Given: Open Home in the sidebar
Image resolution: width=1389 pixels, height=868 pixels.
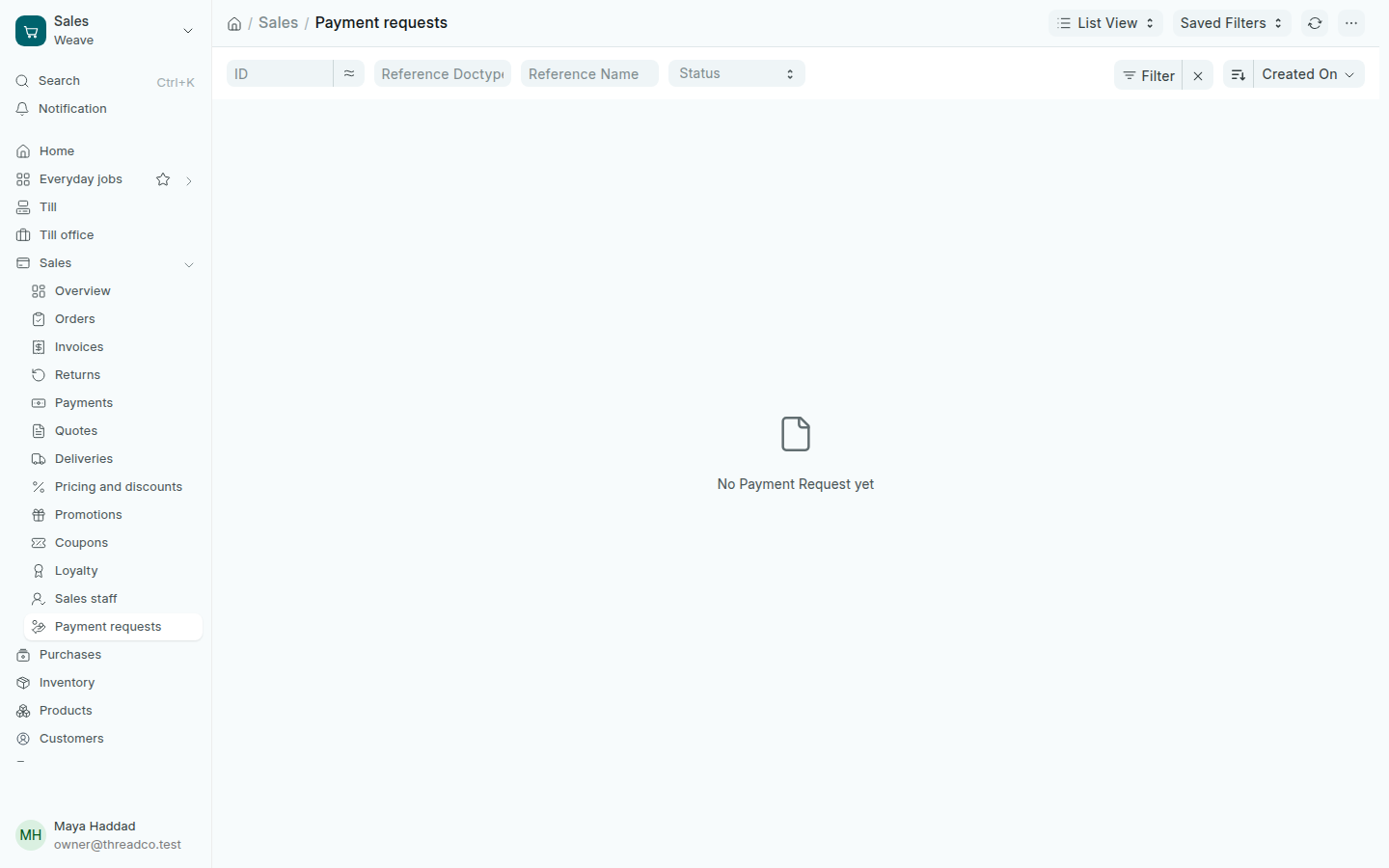Looking at the screenshot, I should (x=106, y=151).
